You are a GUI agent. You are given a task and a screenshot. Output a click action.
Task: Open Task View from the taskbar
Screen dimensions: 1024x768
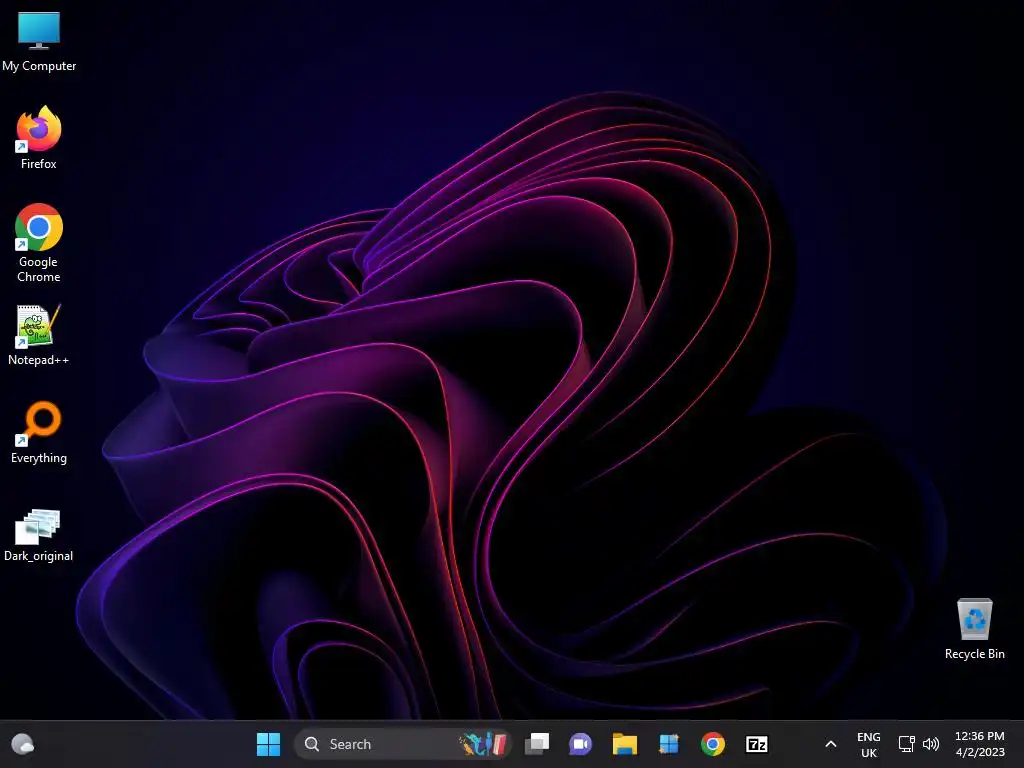(537, 744)
